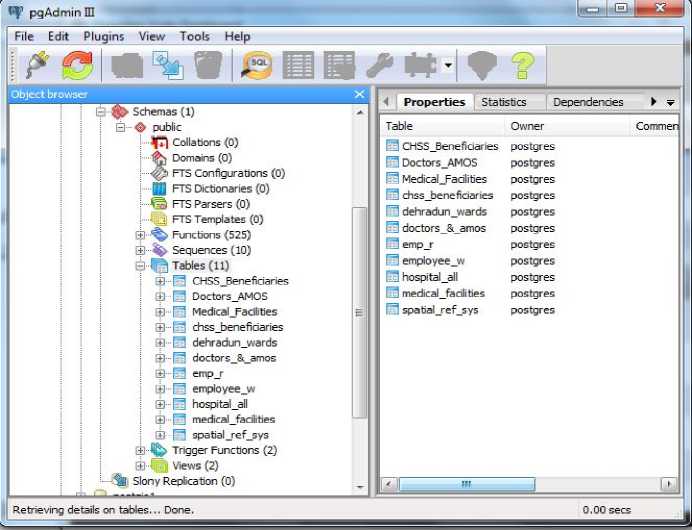Click the Views (2) icon
The width and height of the screenshot is (692, 530).
tap(159, 466)
